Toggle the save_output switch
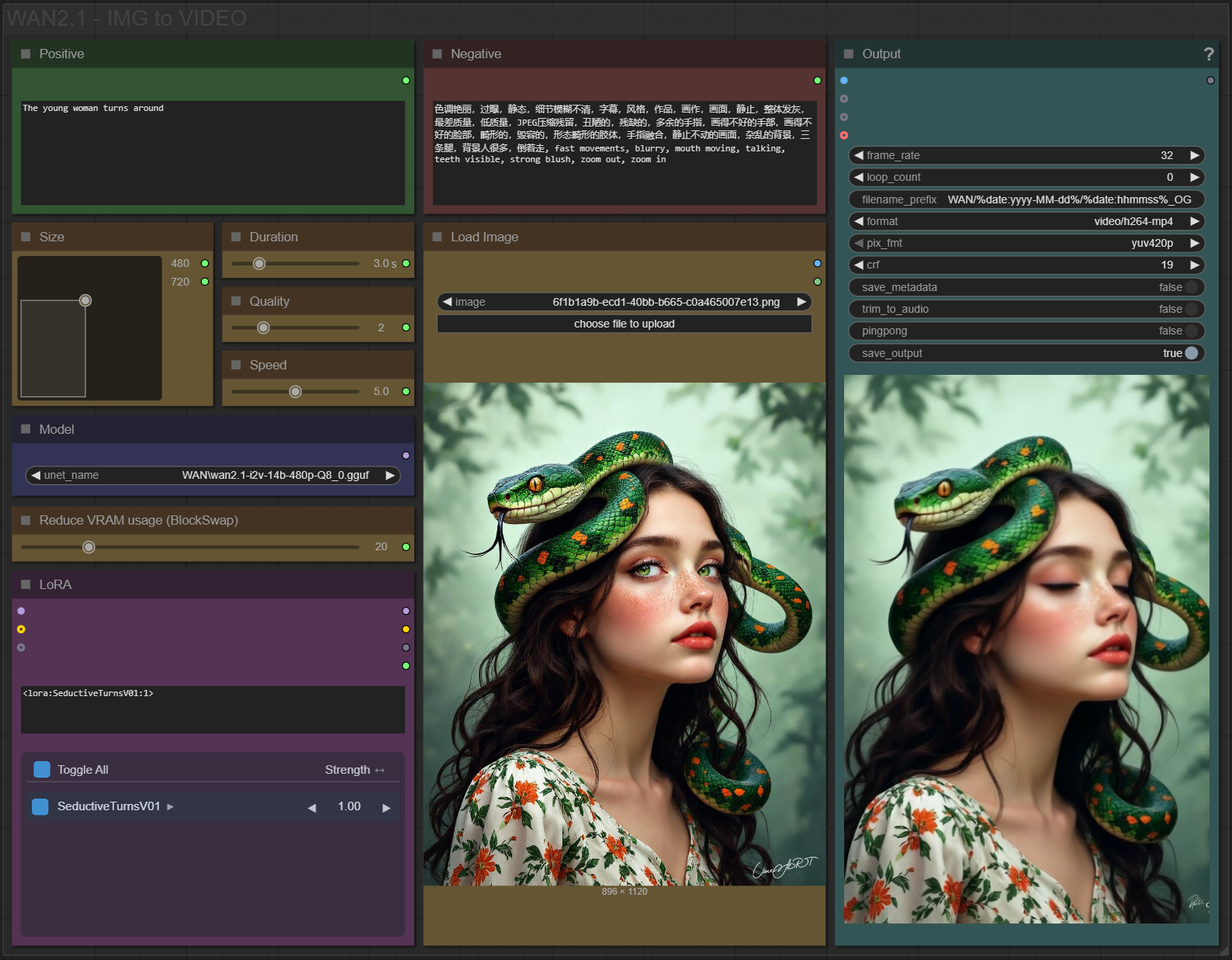Viewport: 1232px width, 960px height. (x=1191, y=353)
